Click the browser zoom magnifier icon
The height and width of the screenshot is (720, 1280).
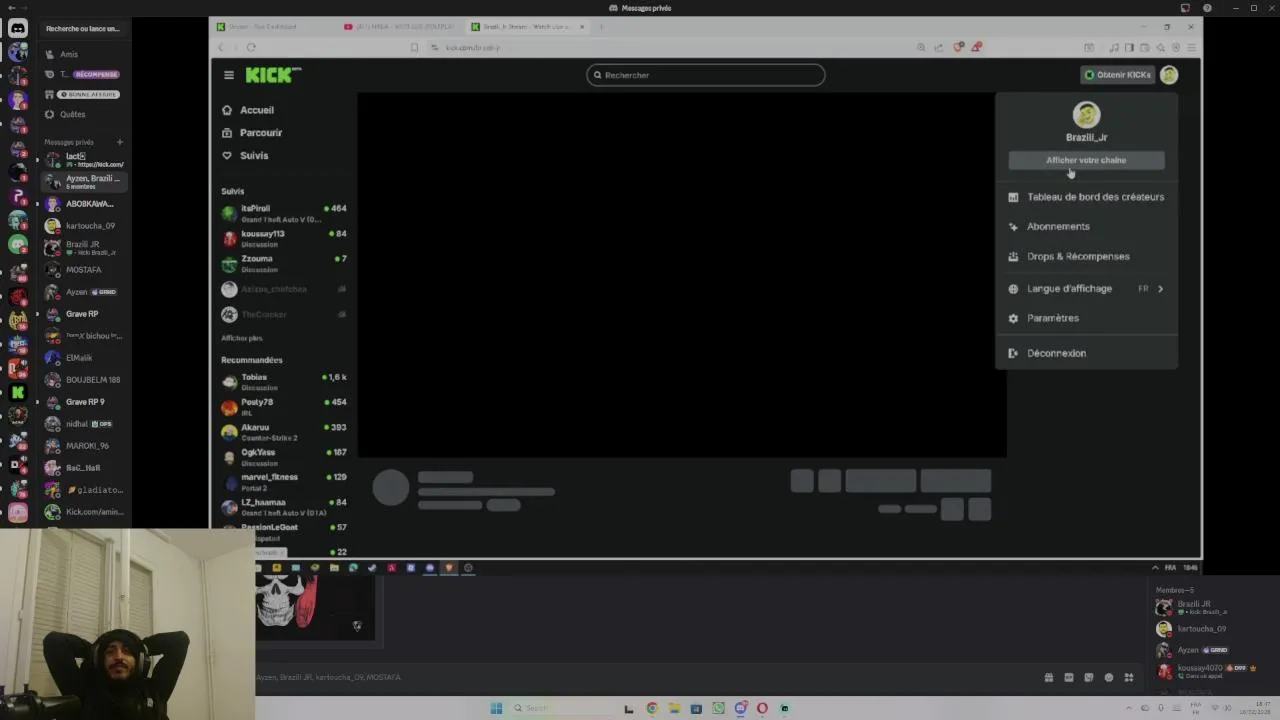coord(921,47)
